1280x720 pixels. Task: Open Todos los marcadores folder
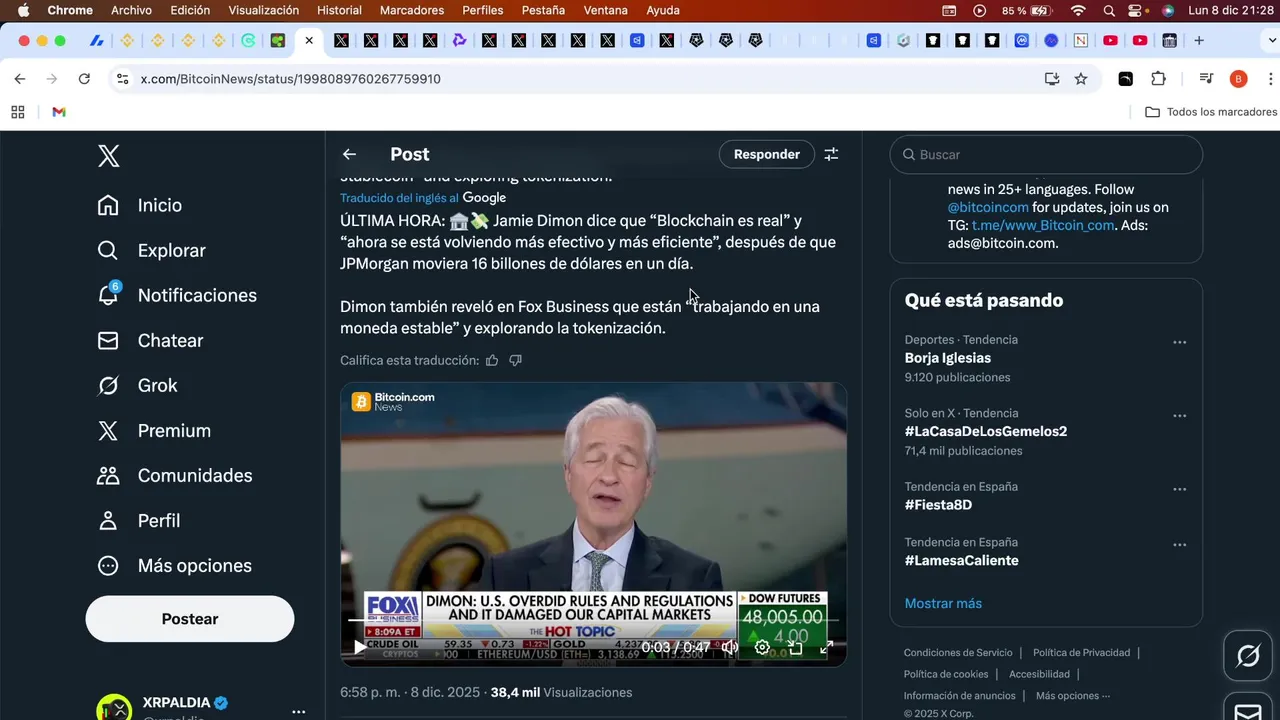pyautogui.click(x=1211, y=112)
